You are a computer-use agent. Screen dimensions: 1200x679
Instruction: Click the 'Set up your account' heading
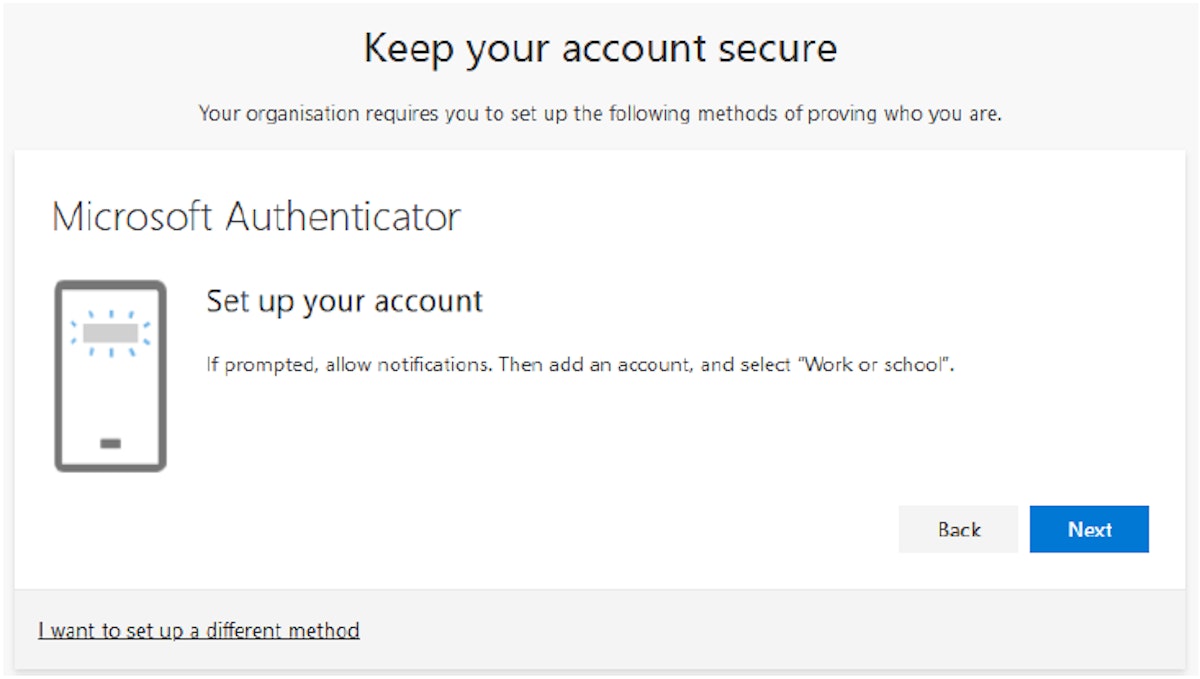coord(343,301)
